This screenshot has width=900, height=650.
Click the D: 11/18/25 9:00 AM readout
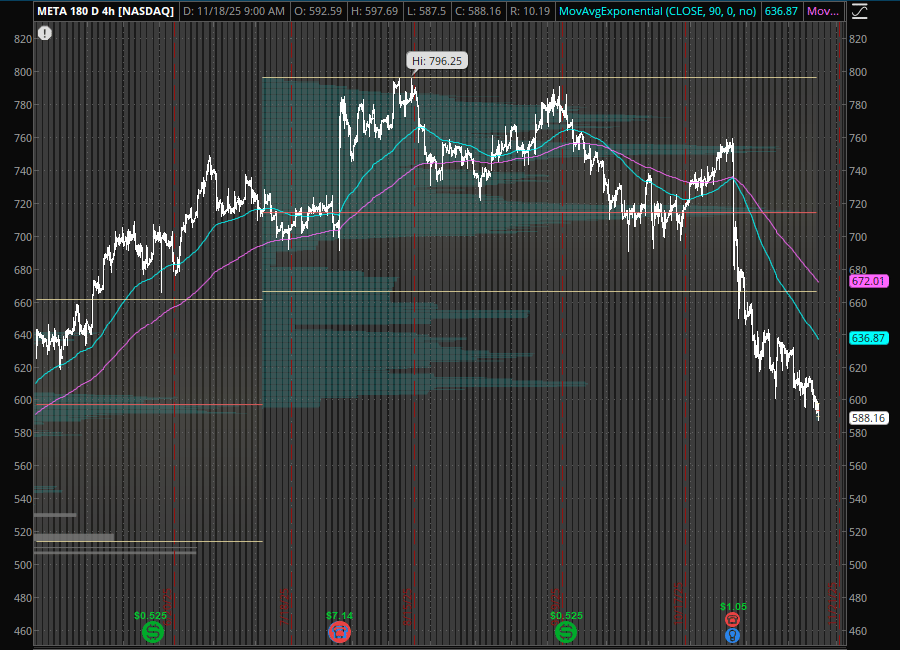pyautogui.click(x=234, y=11)
